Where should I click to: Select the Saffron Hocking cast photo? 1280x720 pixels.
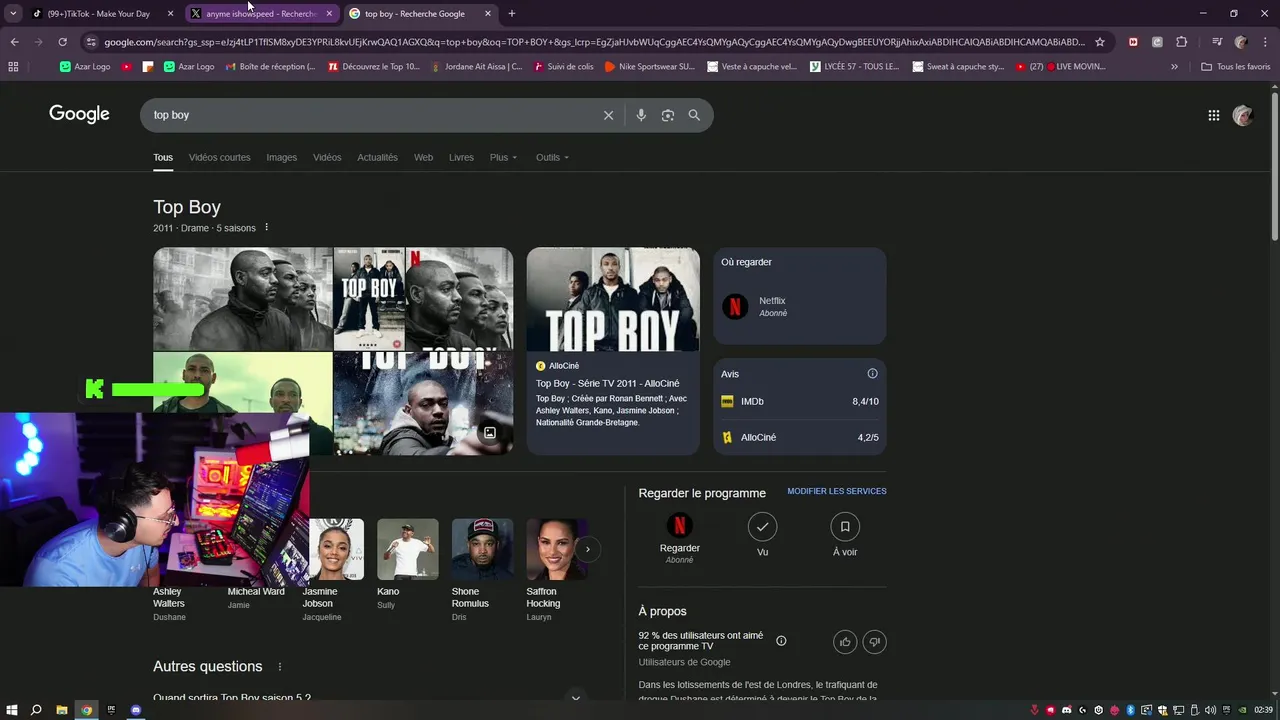pyautogui.click(x=556, y=549)
